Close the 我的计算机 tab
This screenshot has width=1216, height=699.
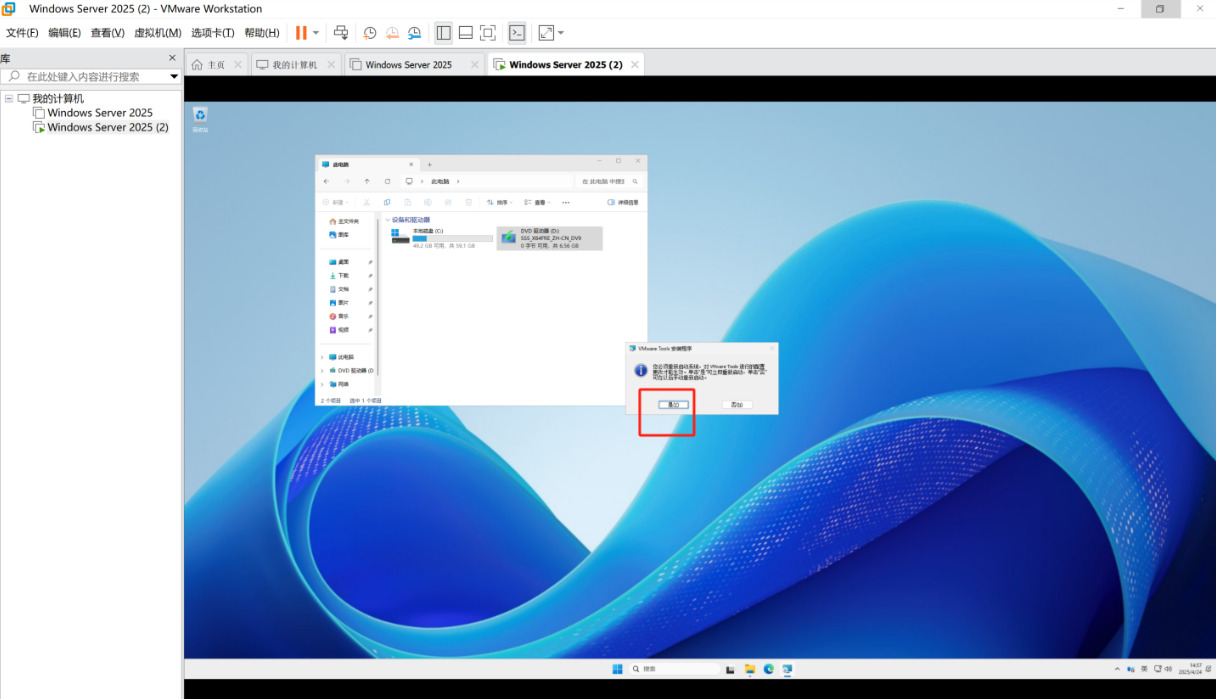pos(330,65)
